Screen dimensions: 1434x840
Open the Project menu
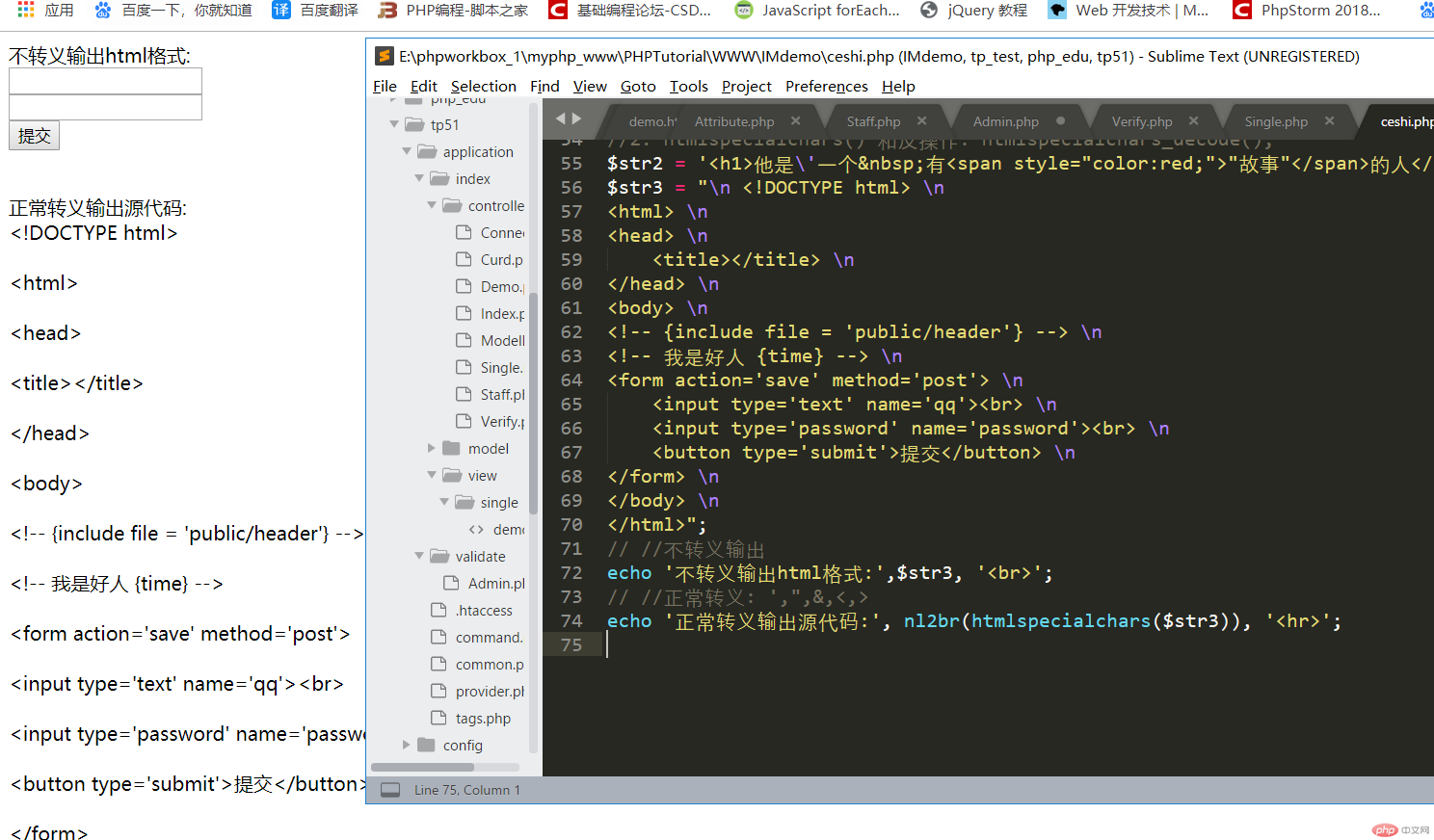coord(747,86)
